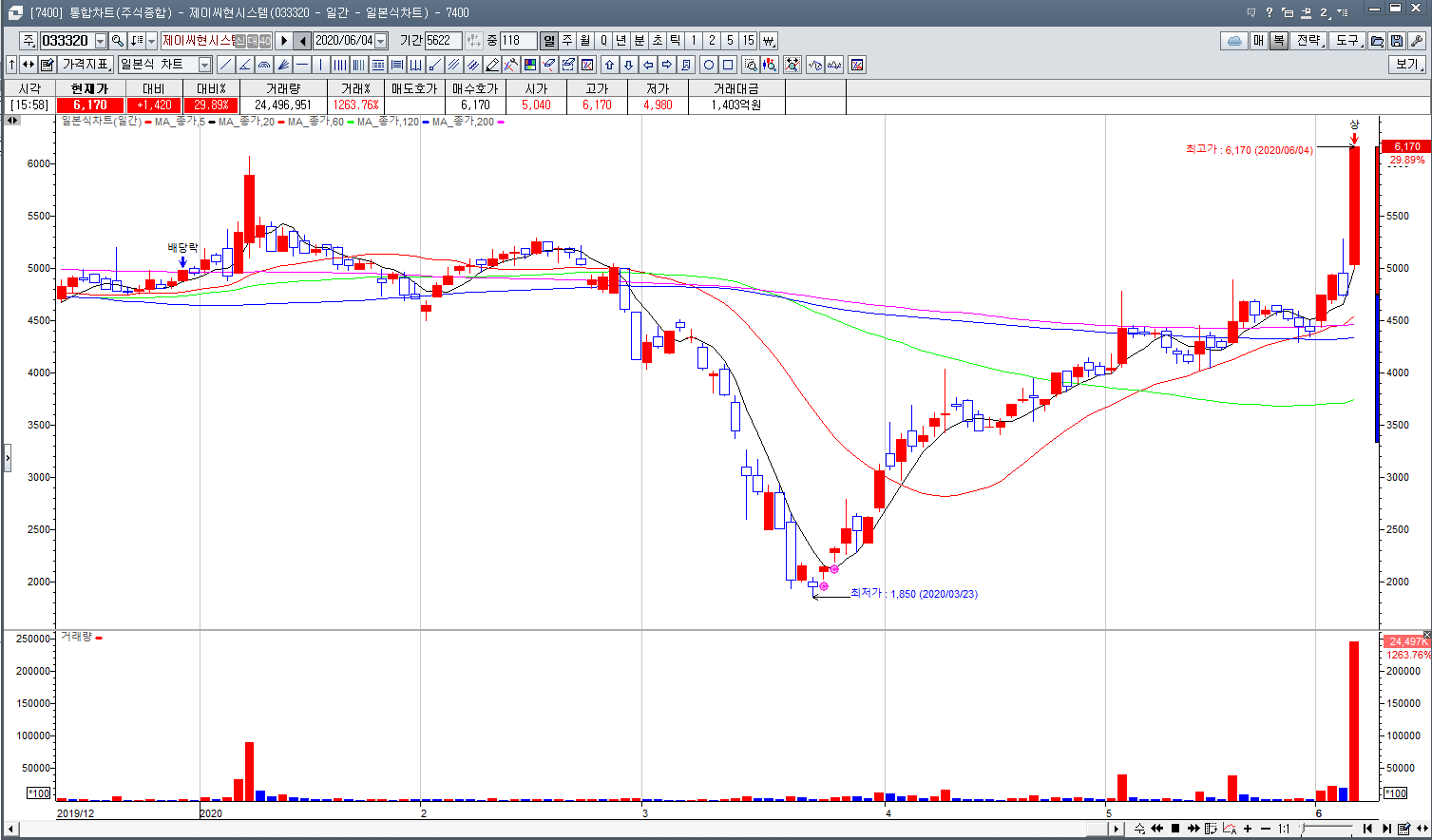
Task: Open chart file with folder icon
Action: [x=1376, y=41]
